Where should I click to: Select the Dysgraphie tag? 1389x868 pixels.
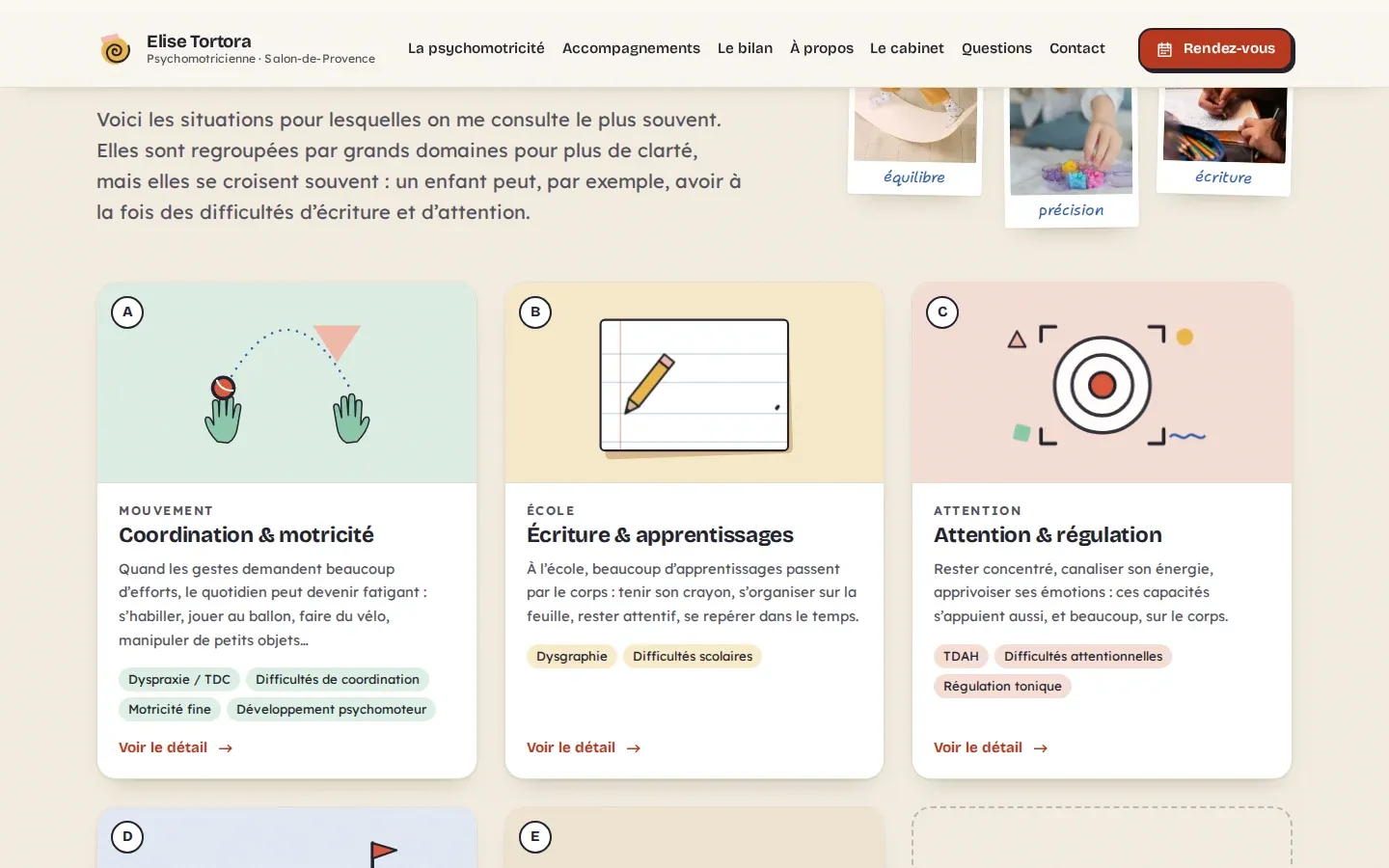572,657
